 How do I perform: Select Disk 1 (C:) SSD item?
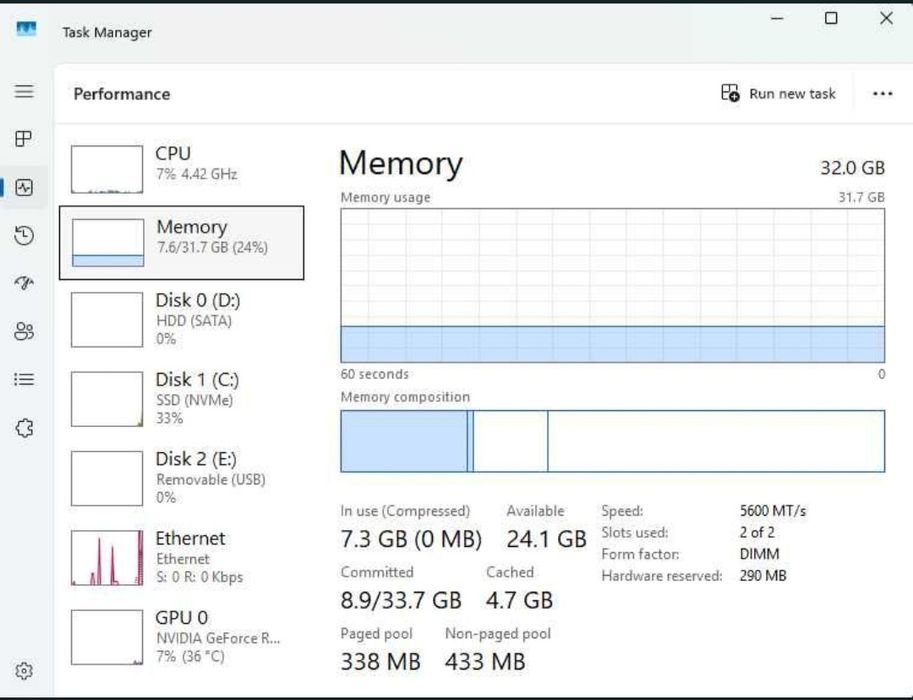point(182,398)
